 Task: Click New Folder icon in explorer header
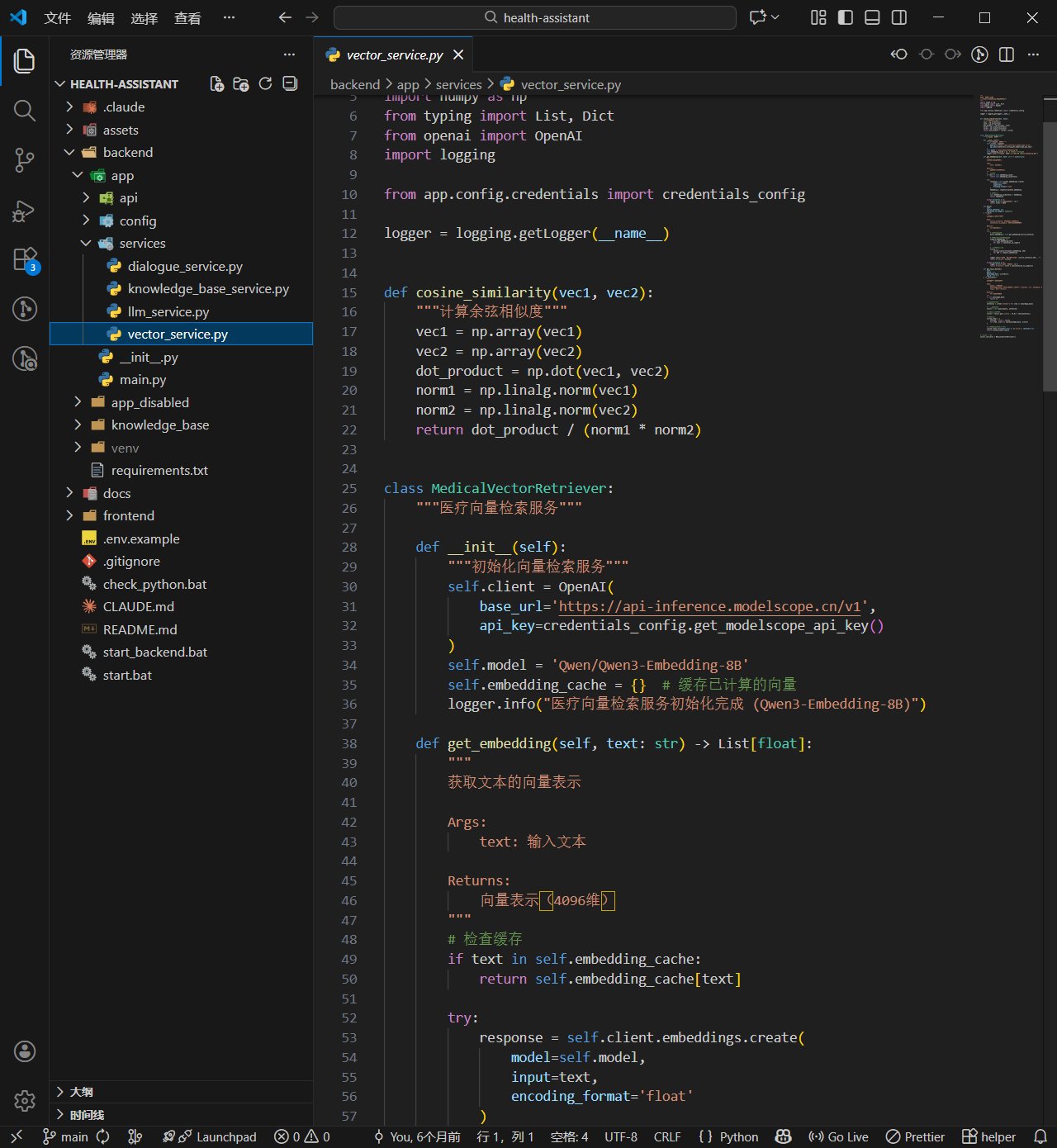pyautogui.click(x=241, y=83)
